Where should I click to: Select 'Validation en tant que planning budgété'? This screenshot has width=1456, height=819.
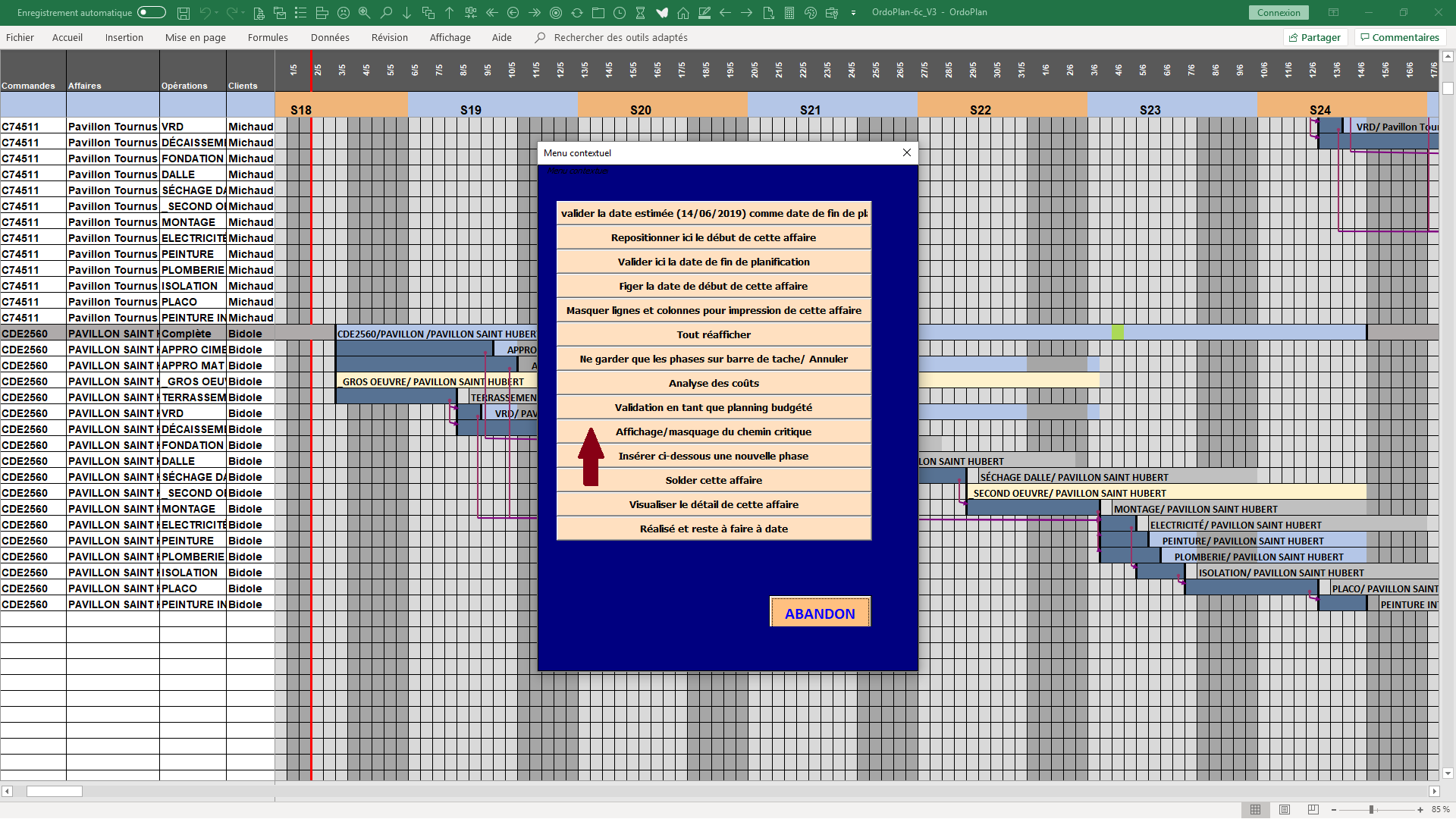point(714,407)
